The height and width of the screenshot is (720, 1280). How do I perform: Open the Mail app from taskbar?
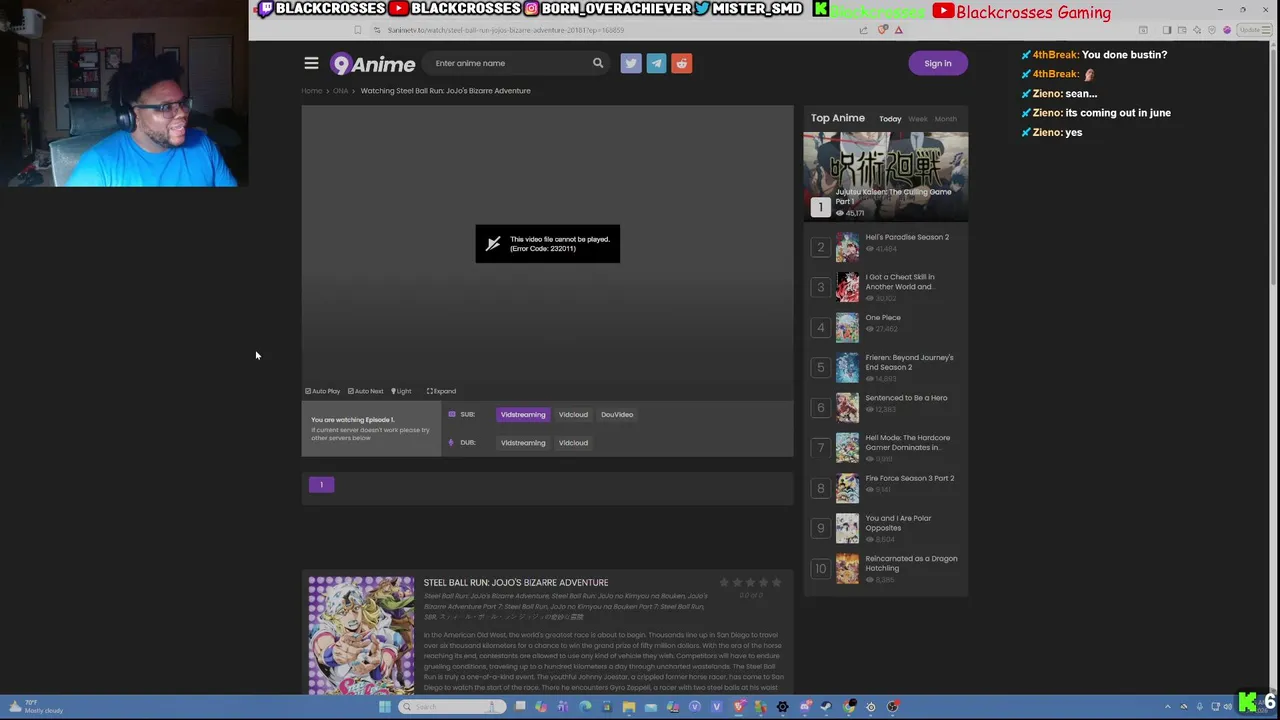coord(651,707)
